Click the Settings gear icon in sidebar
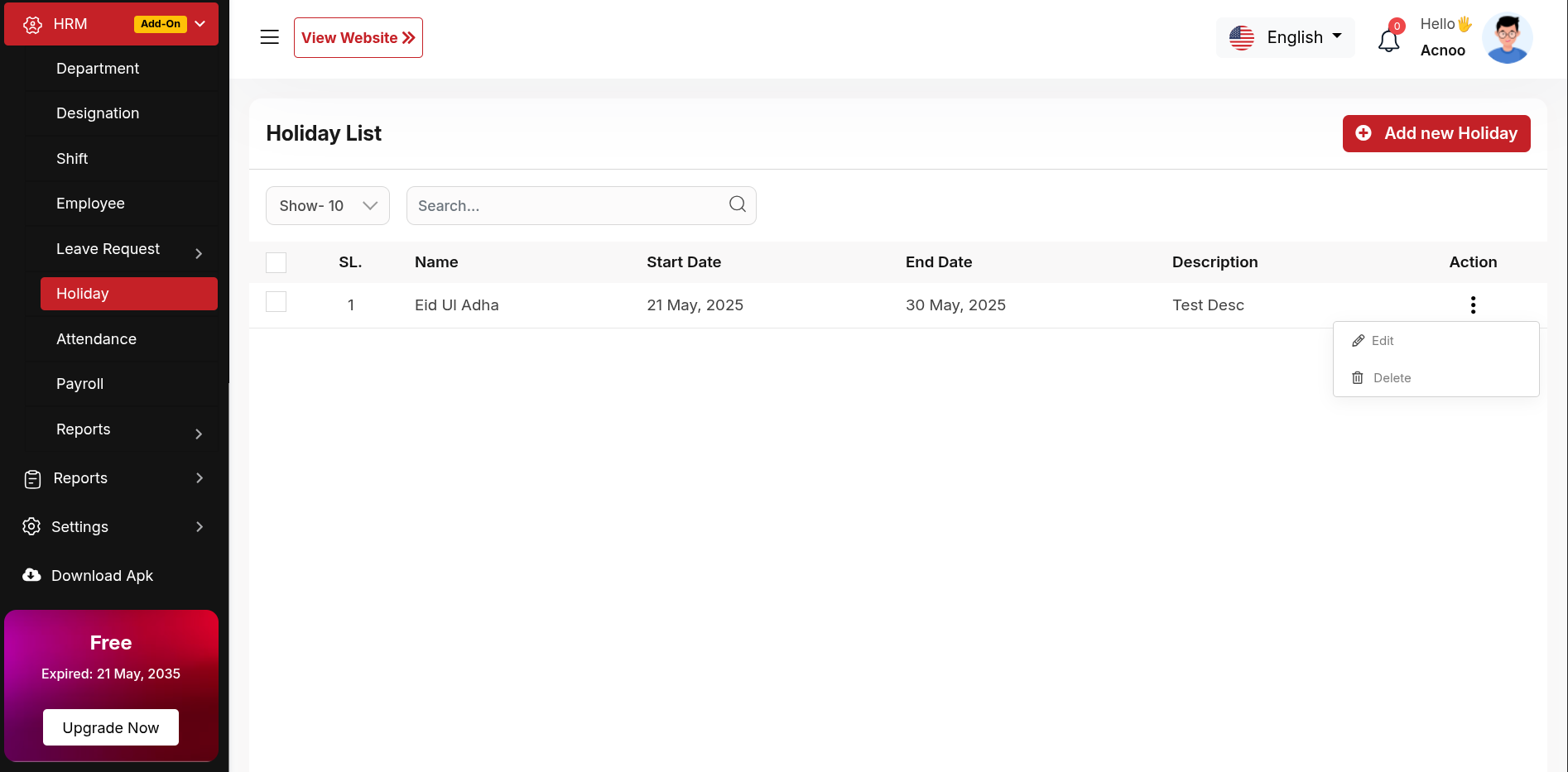This screenshot has width=1568, height=772. (x=31, y=527)
